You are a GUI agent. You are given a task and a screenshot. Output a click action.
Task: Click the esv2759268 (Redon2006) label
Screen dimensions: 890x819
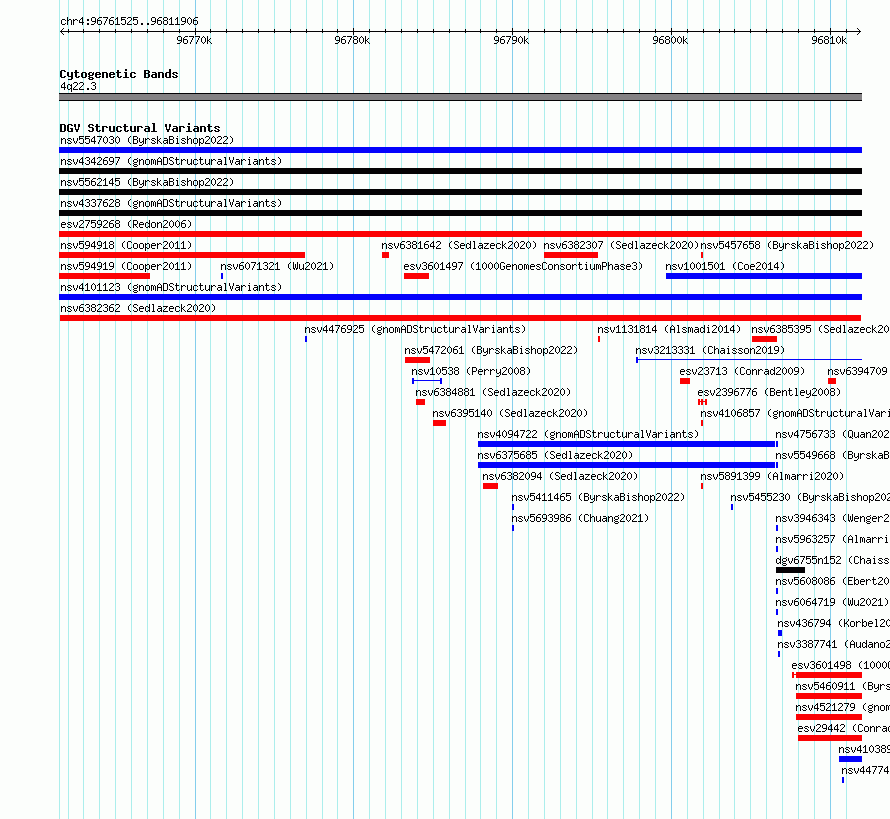(x=126, y=224)
